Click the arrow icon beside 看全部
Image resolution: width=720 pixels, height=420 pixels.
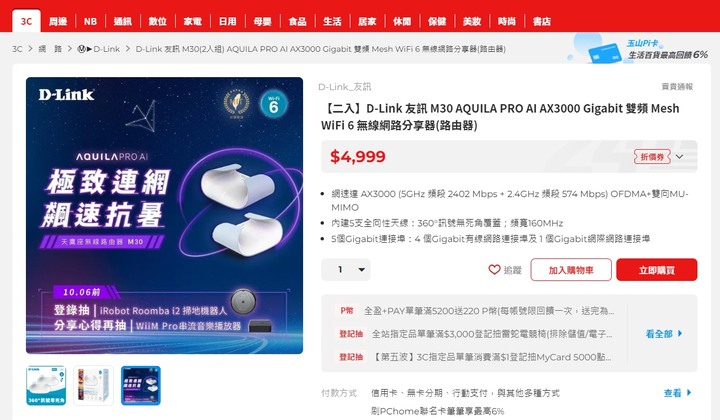click(x=680, y=334)
